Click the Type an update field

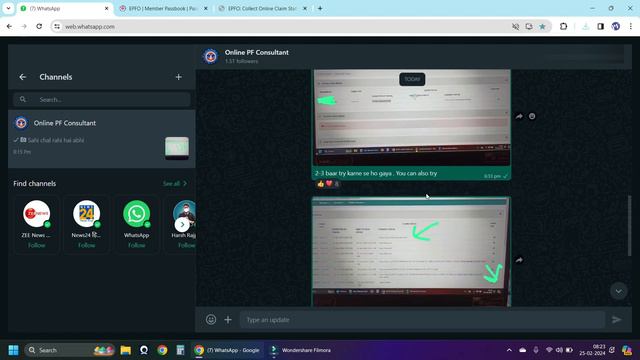pos(422,320)
